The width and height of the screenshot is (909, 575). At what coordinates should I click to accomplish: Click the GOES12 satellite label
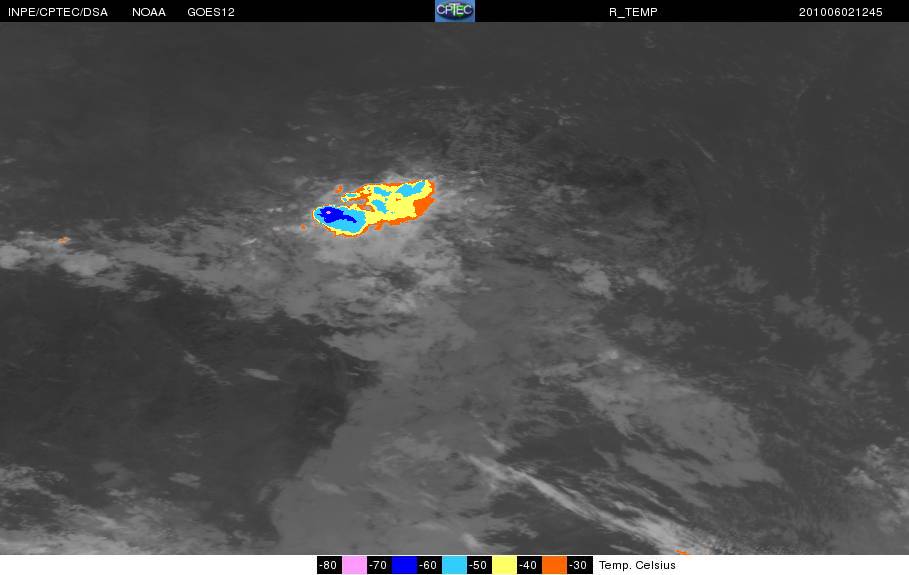(x=211, y=12)
